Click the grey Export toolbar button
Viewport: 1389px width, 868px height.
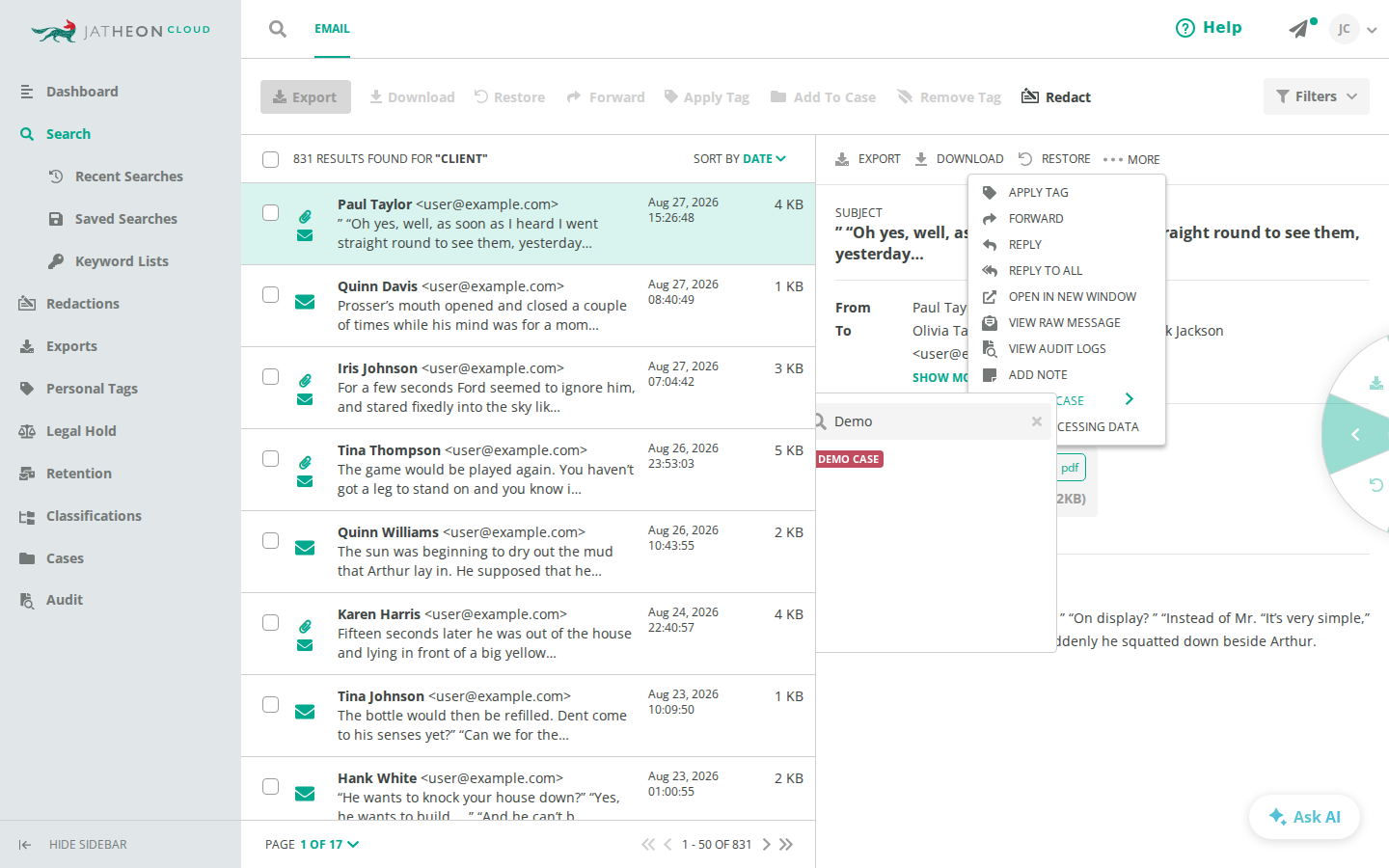click(306, 96)
